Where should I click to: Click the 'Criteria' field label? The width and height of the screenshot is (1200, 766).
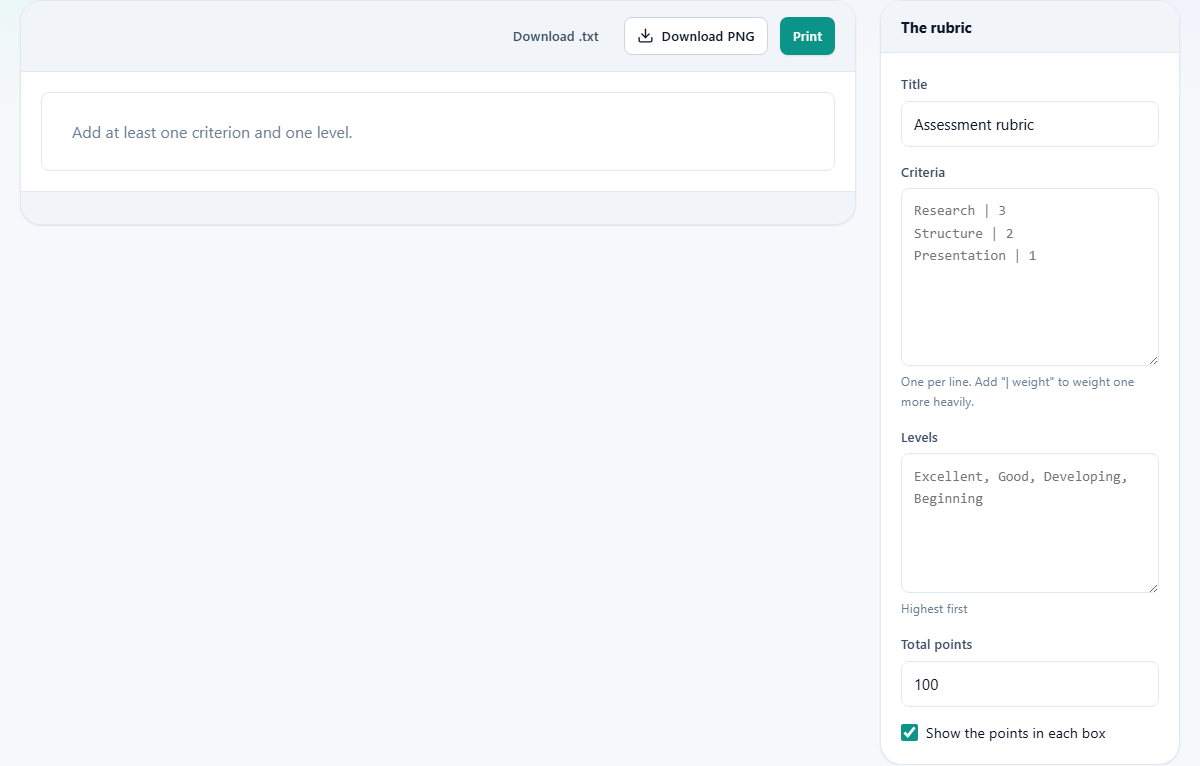(923, 173)
